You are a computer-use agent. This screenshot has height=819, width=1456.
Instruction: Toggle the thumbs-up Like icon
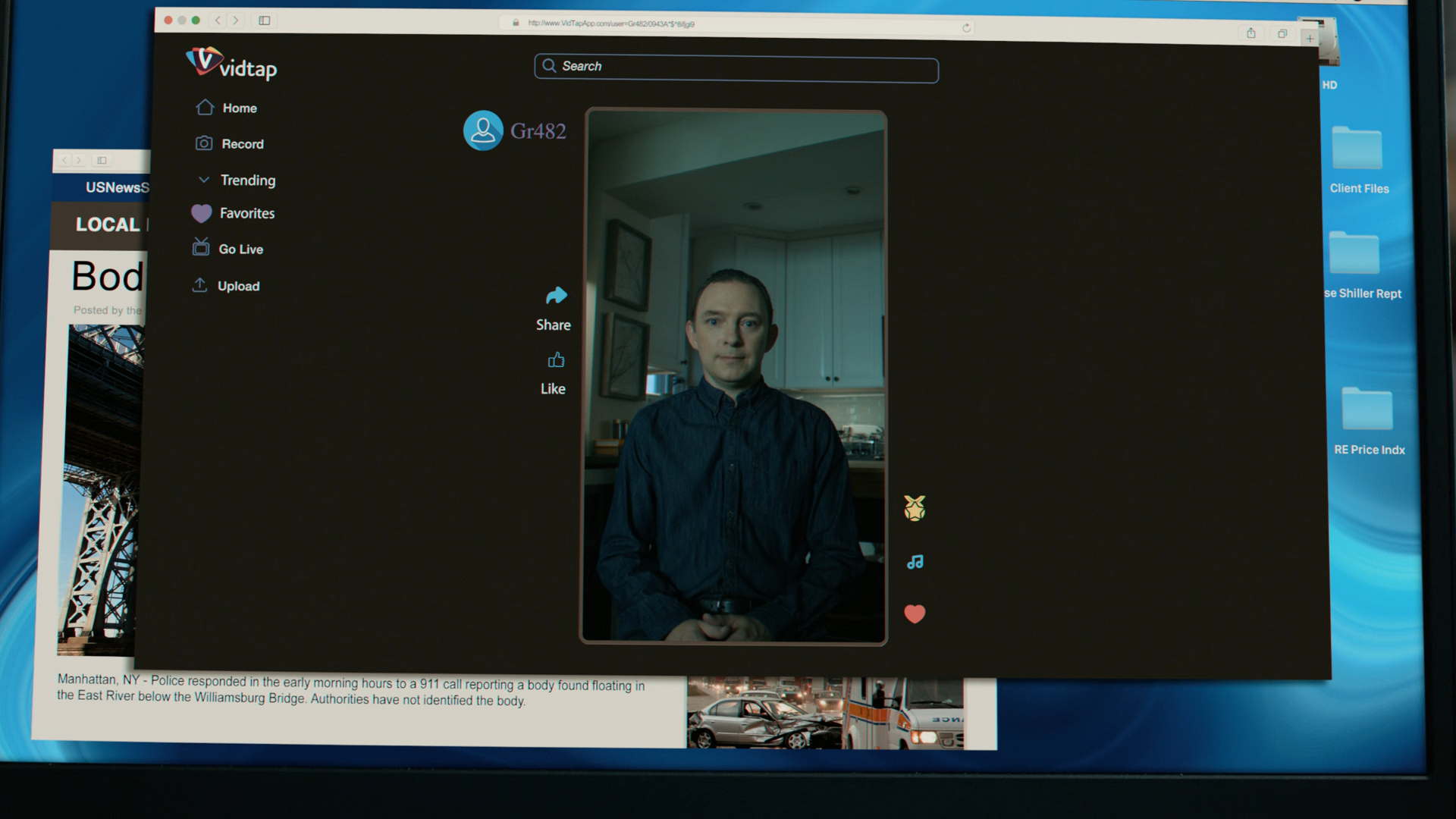(556, 360)
